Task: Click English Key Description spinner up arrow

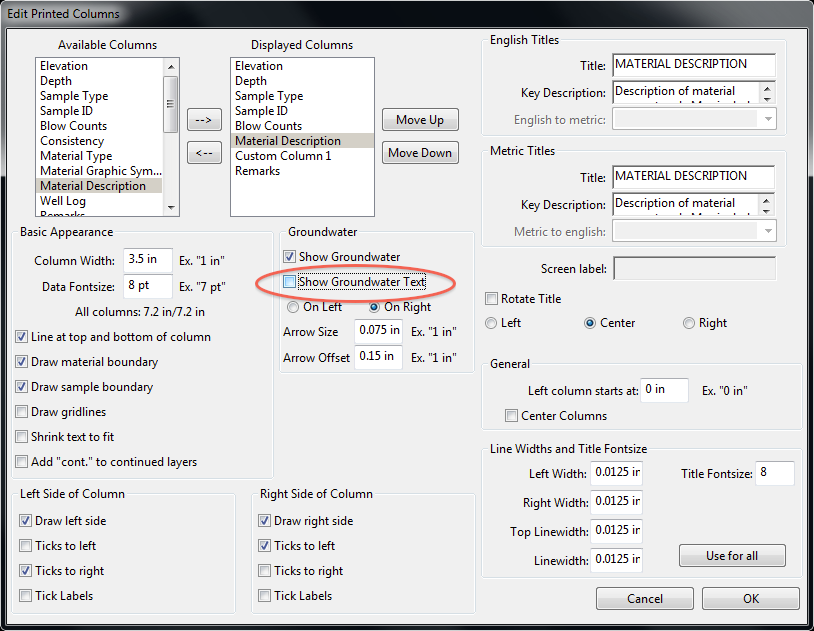Action: coord(768,88)
